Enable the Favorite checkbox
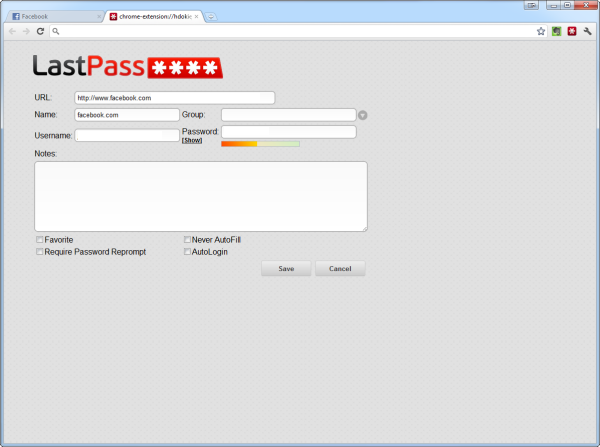Image resolution: width=600 pixels, height=447 pixels. pyautogui.click(x=40, y=240)
